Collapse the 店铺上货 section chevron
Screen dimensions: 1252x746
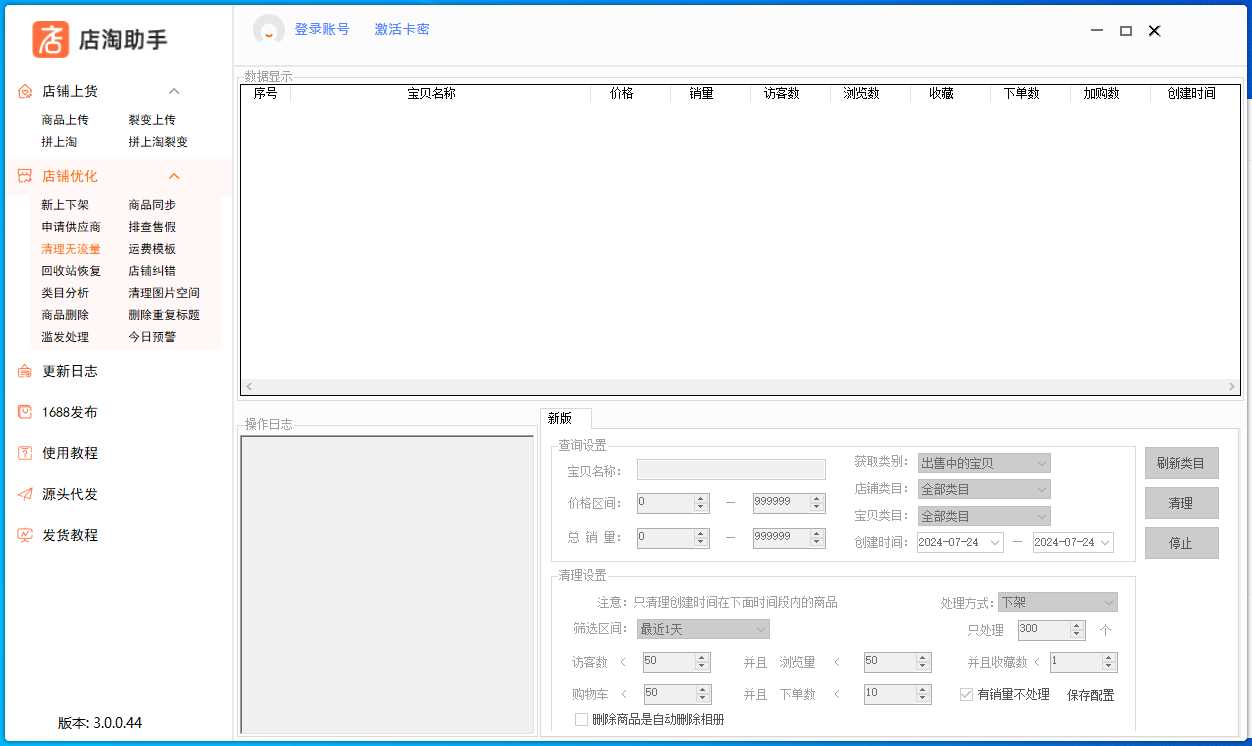(174, 92)
